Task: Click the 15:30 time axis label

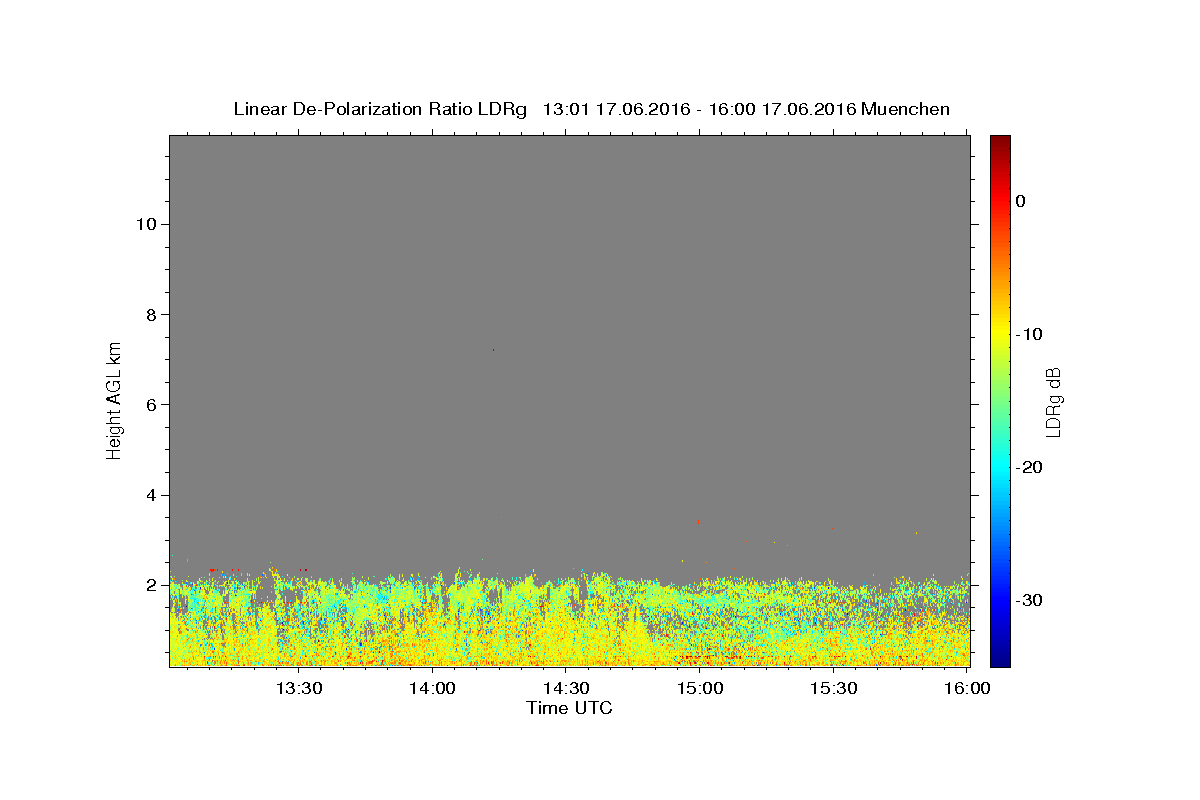Action: click(x=834, y=688)
